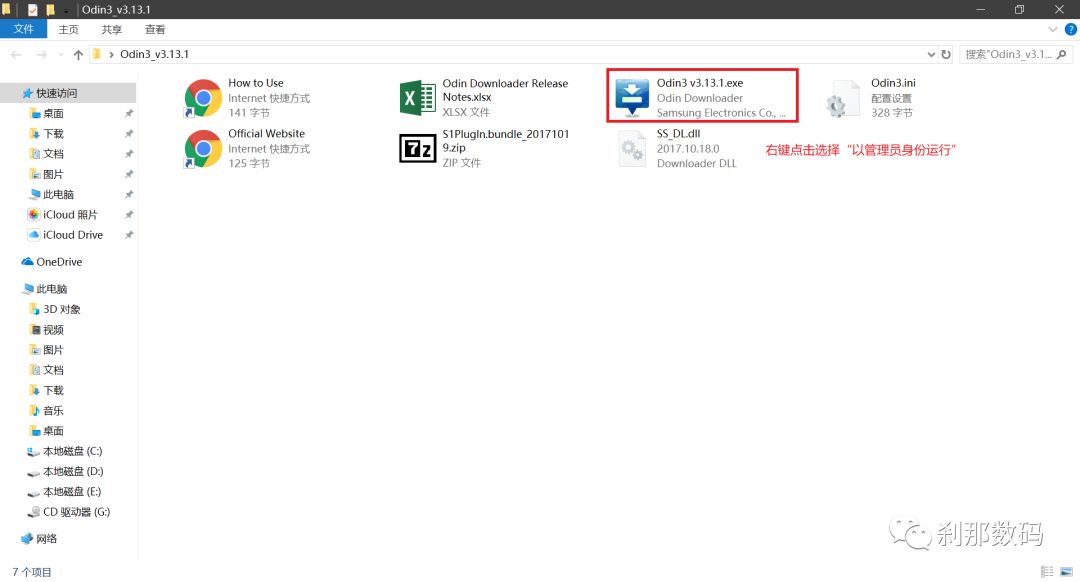Open the Official Website Chrome shortcut
Screen dimensions: 1080x582
click(x=203, y=148)
